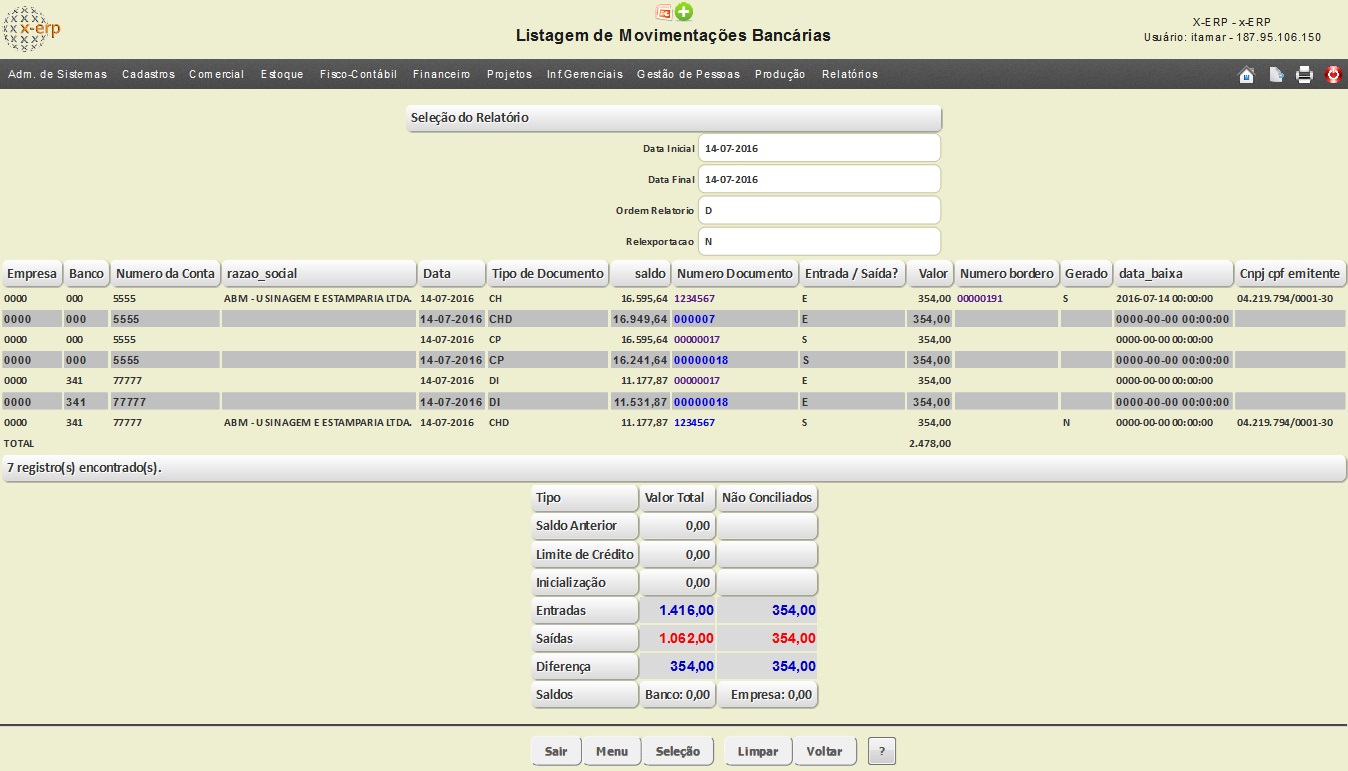Click the Seleção button
1348x771 pixels.
[x=678, y=751]
